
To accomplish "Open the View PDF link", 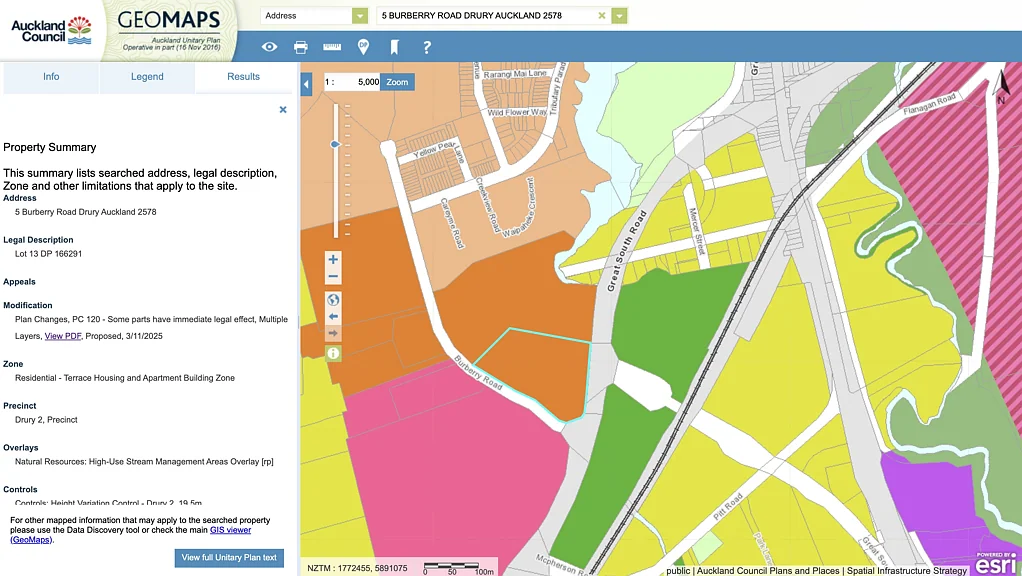I will 63,336.
